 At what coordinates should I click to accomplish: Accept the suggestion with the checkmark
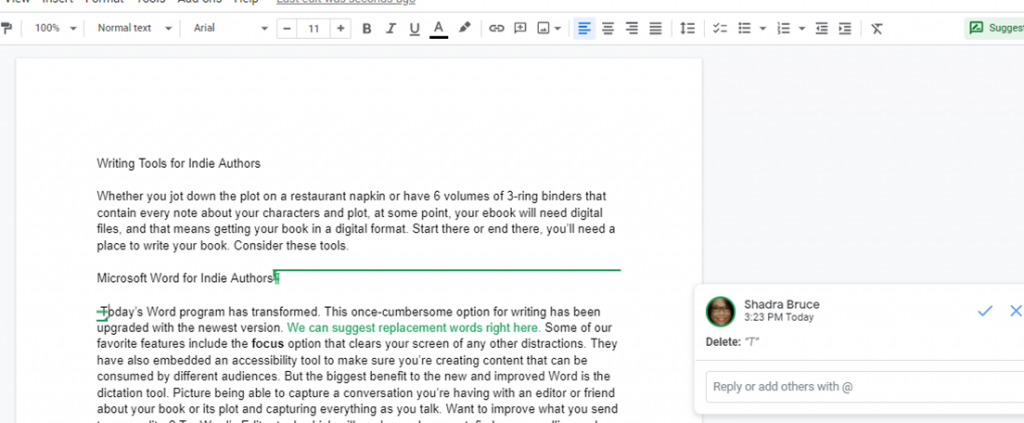985,311
